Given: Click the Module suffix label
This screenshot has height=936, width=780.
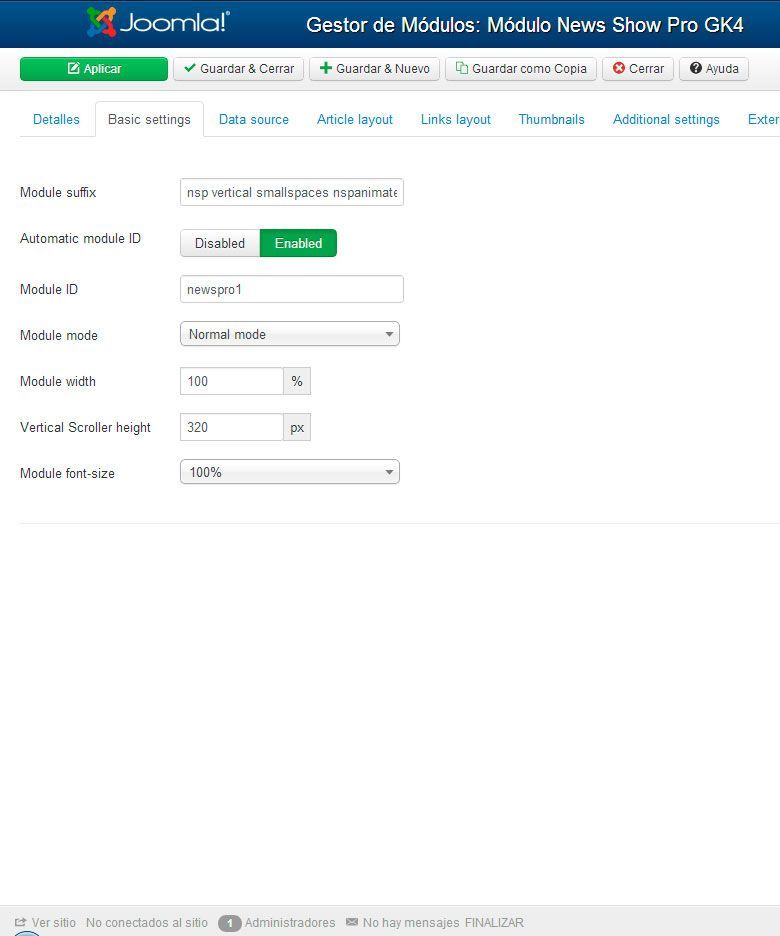Looking at the screenshot, I should pyautogui.click(x=58, y=192).
